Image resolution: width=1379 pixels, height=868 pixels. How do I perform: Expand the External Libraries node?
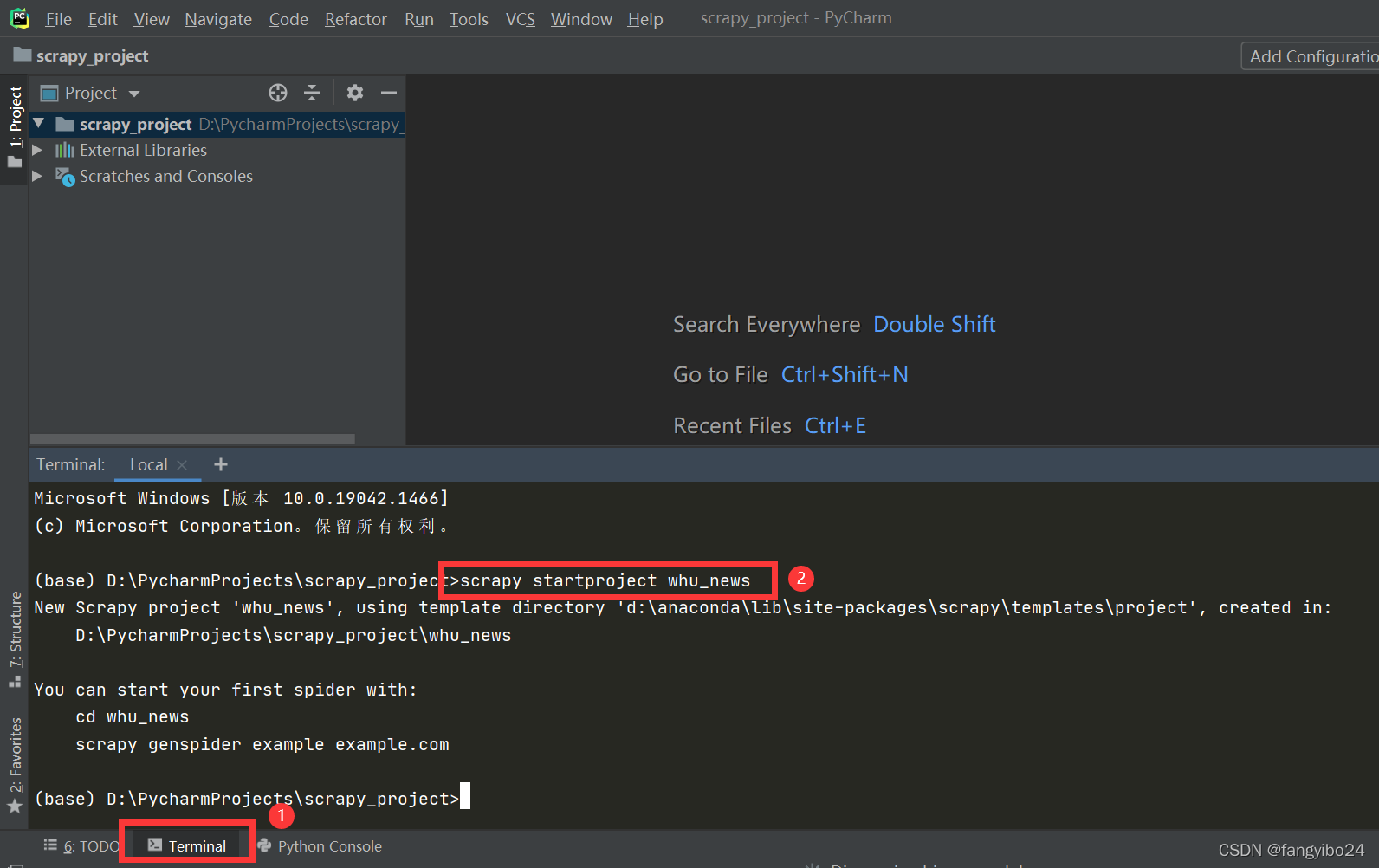coord(37,150)
